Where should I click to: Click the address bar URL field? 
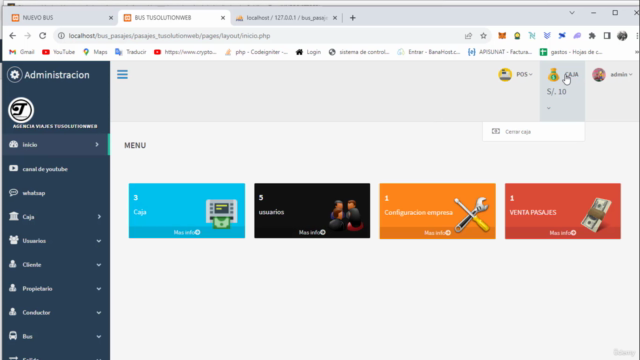coord(261,36)
